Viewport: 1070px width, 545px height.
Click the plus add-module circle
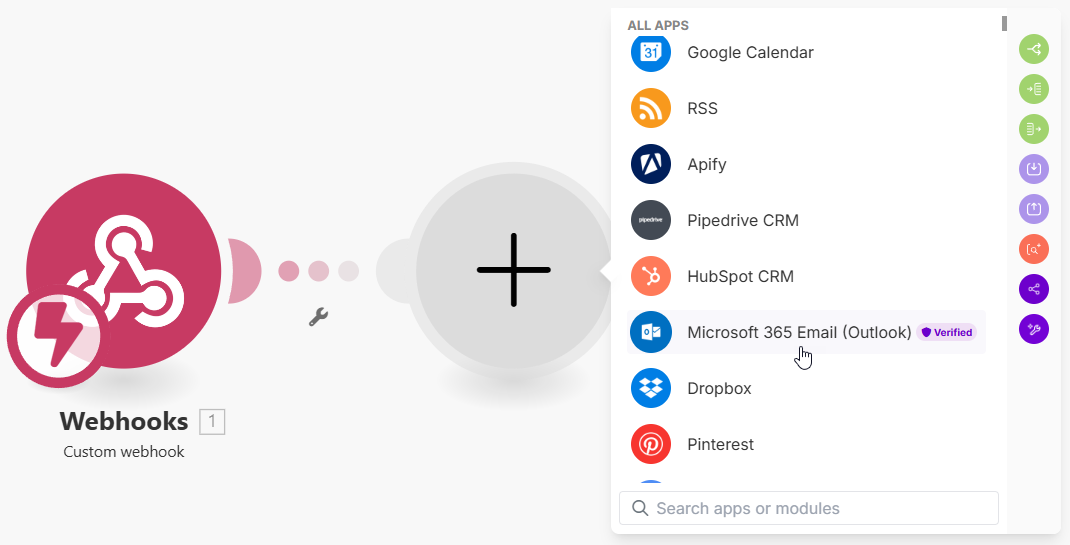513,270
